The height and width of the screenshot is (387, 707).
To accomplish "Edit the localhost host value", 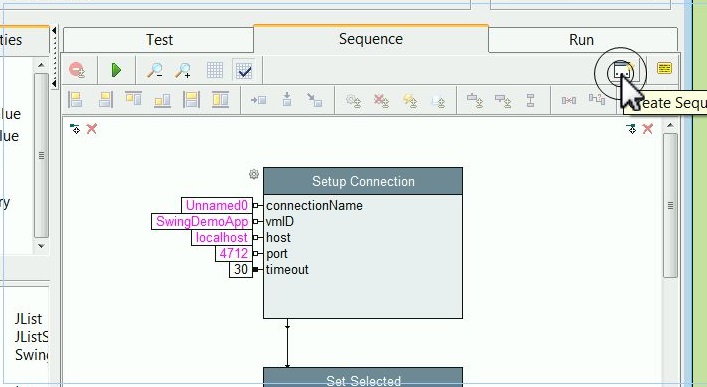I will point(222,238).
